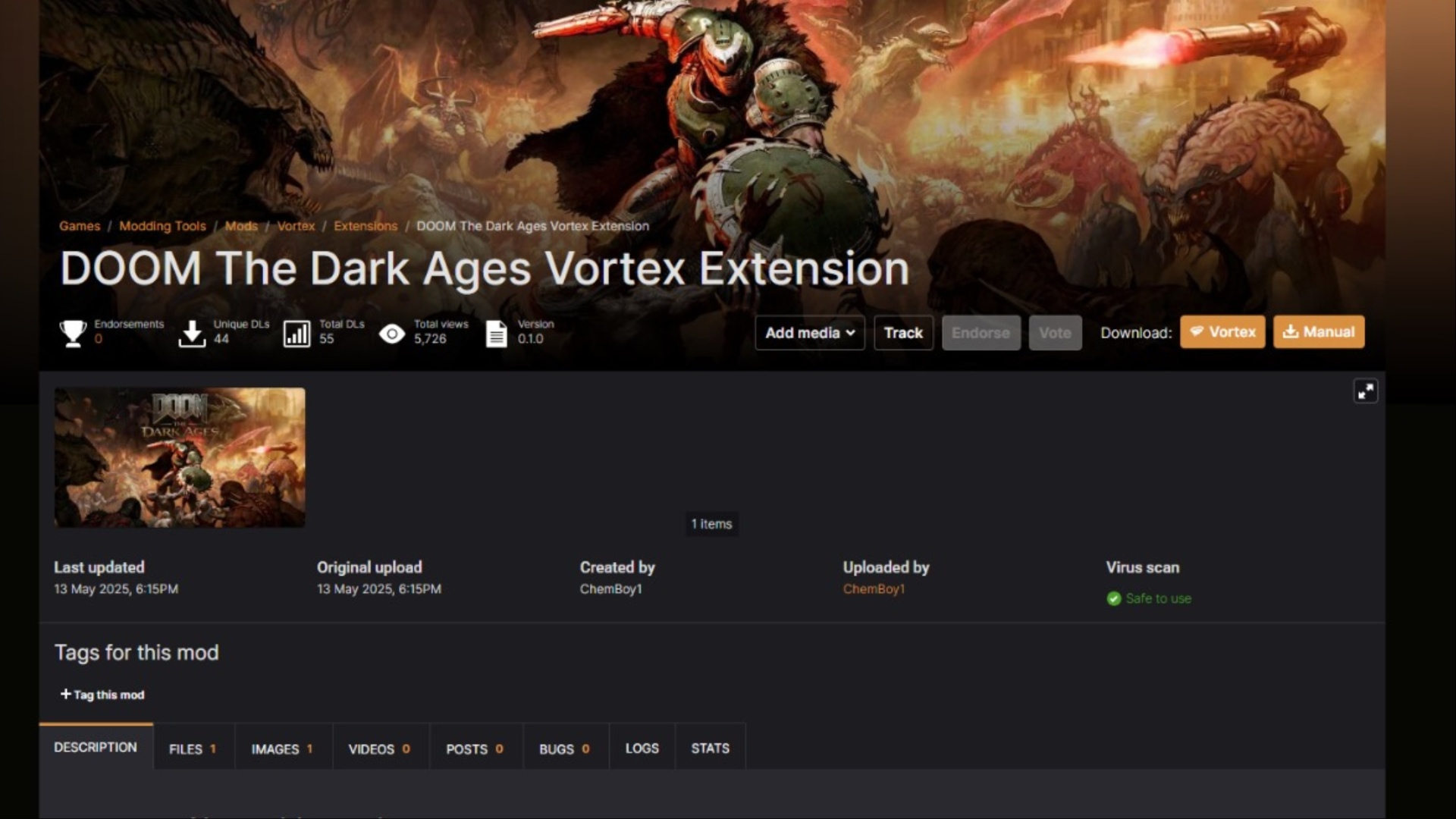Click the '1 items' gallery counter
1456x819 pixels.
[x=711, y=524]
